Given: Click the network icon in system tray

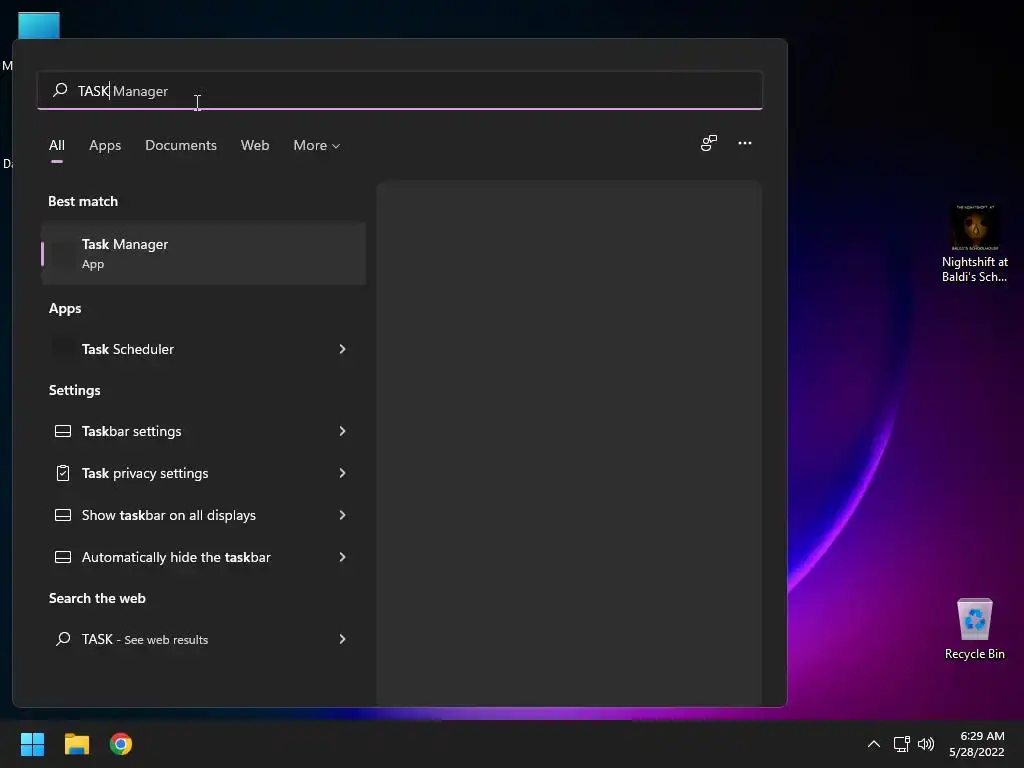Looking at the screenshot, I should tap(902, 744).
